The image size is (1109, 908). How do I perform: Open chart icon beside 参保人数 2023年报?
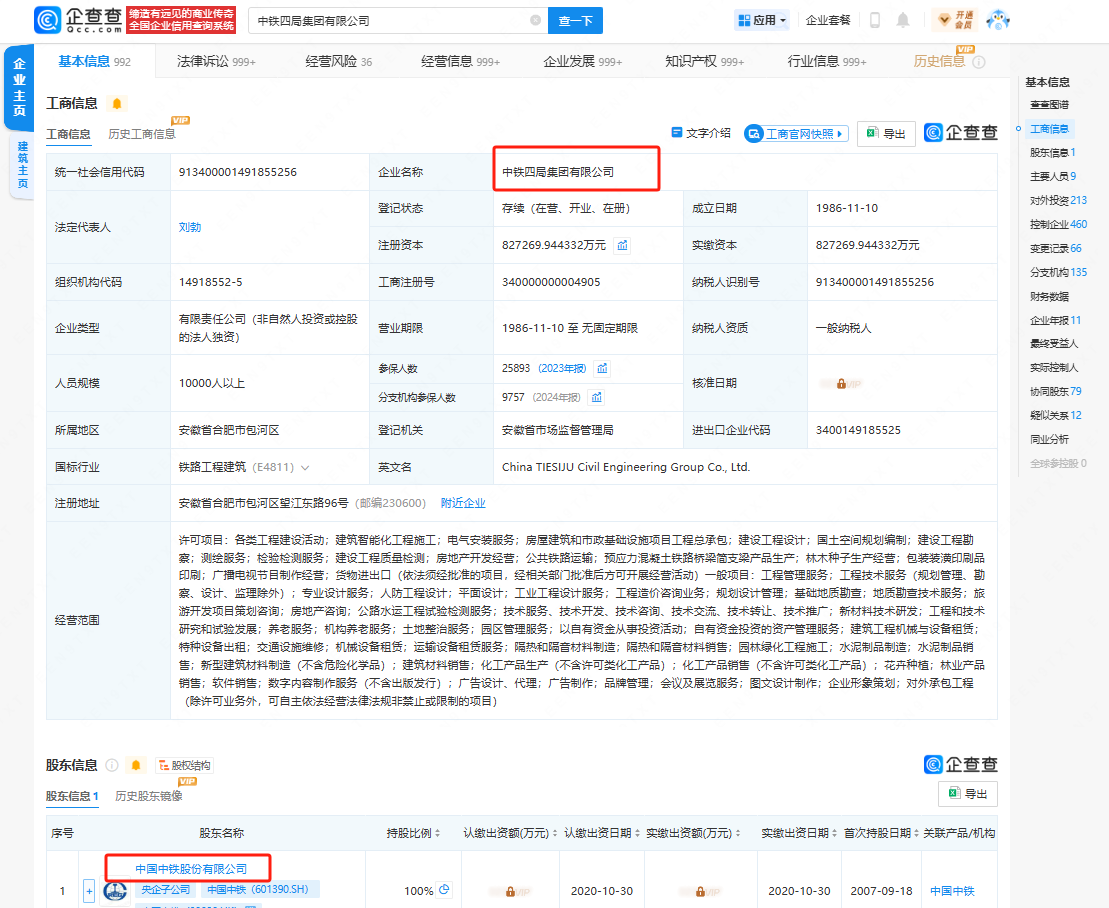pos(603,368)
